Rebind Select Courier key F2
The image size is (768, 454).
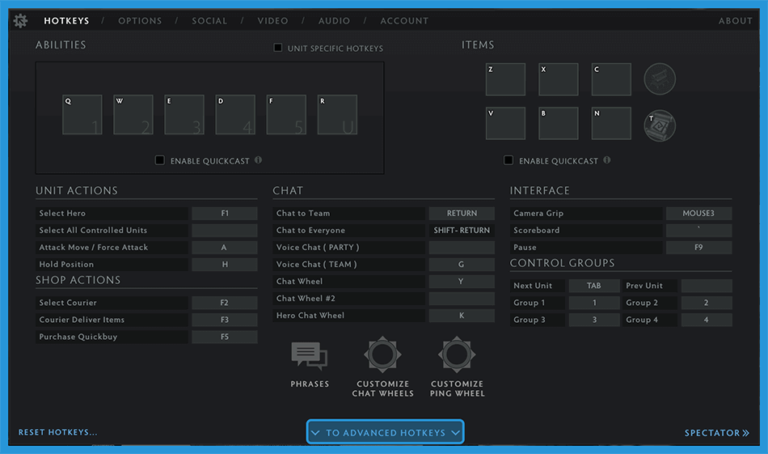pyautogui.click(x=224, y=303)
